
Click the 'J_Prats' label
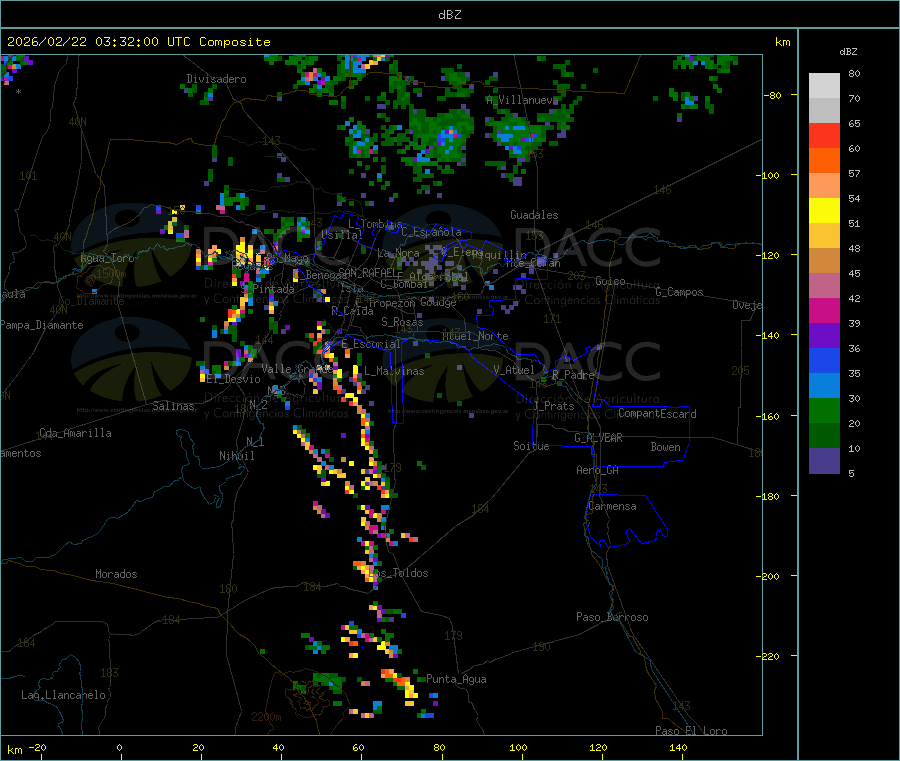[x=554, y=406]
